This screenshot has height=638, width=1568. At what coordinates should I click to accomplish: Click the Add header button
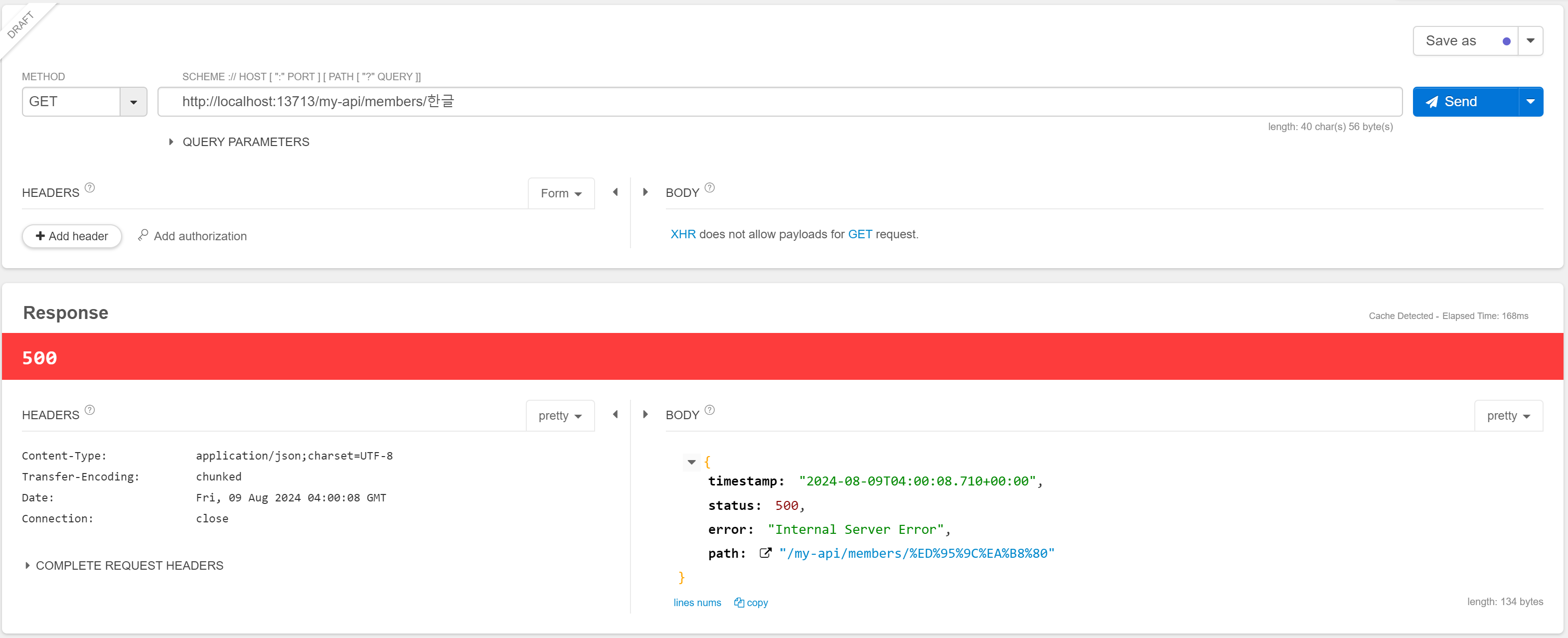tap(72, 236)
